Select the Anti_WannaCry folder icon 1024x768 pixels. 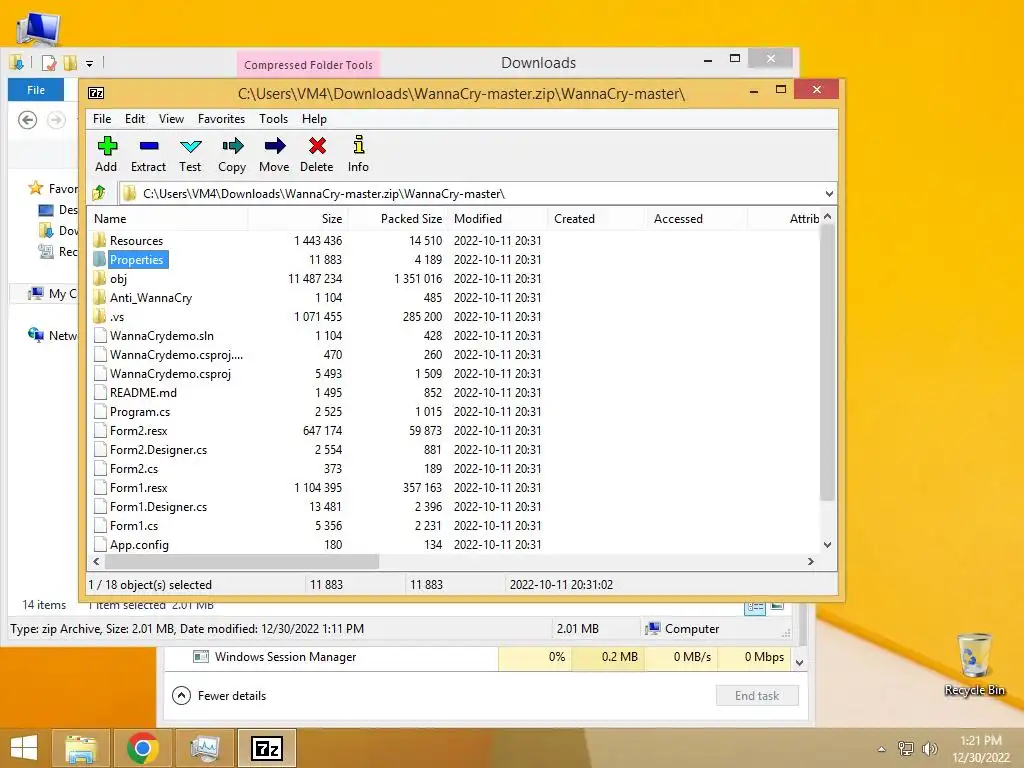pos(99,297)
